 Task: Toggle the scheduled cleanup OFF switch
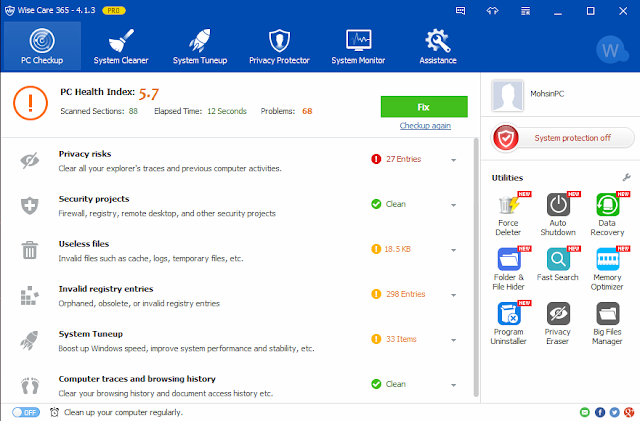pos(26,412)
